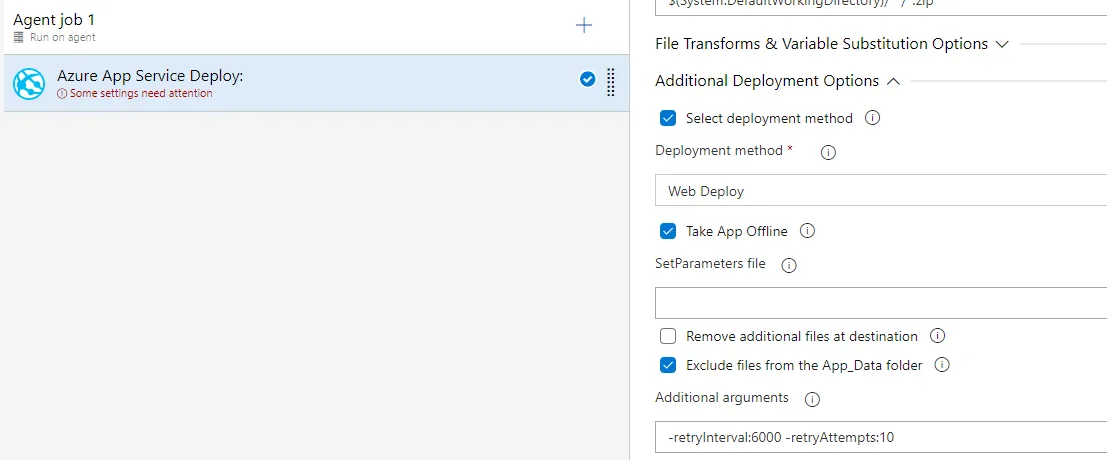This screenshot has width=1107, height=460.
Task: Click info icon next to Deployment method label
Action: pos(828,152)
